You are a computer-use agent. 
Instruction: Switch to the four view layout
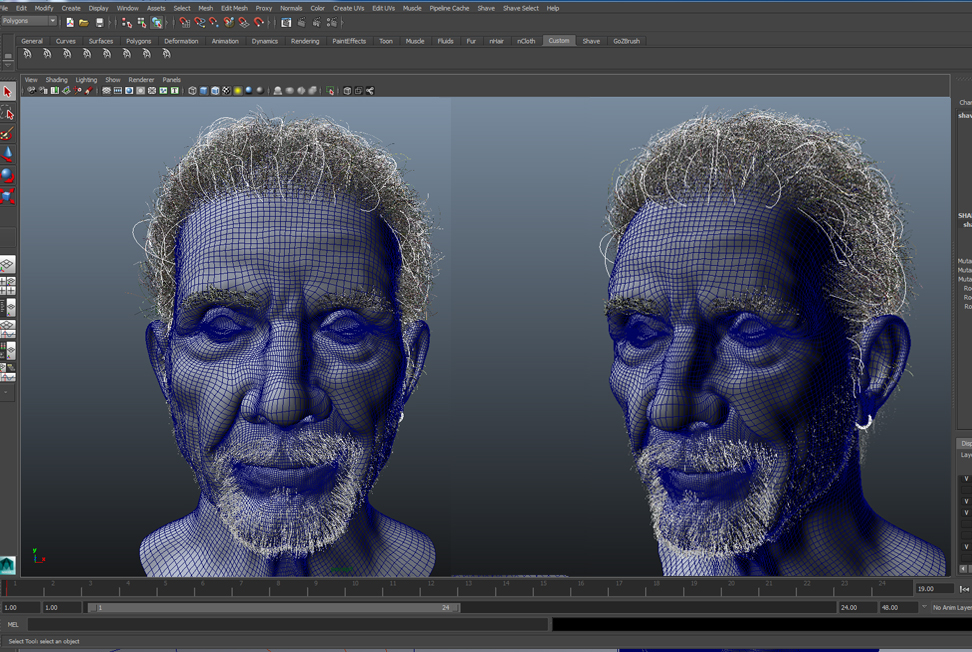[7, 286]
